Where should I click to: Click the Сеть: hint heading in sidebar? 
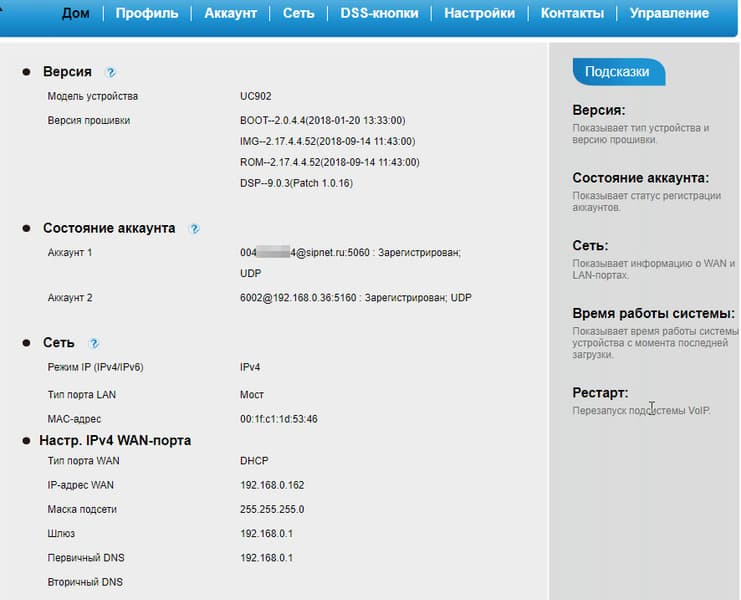pos(590,246)
